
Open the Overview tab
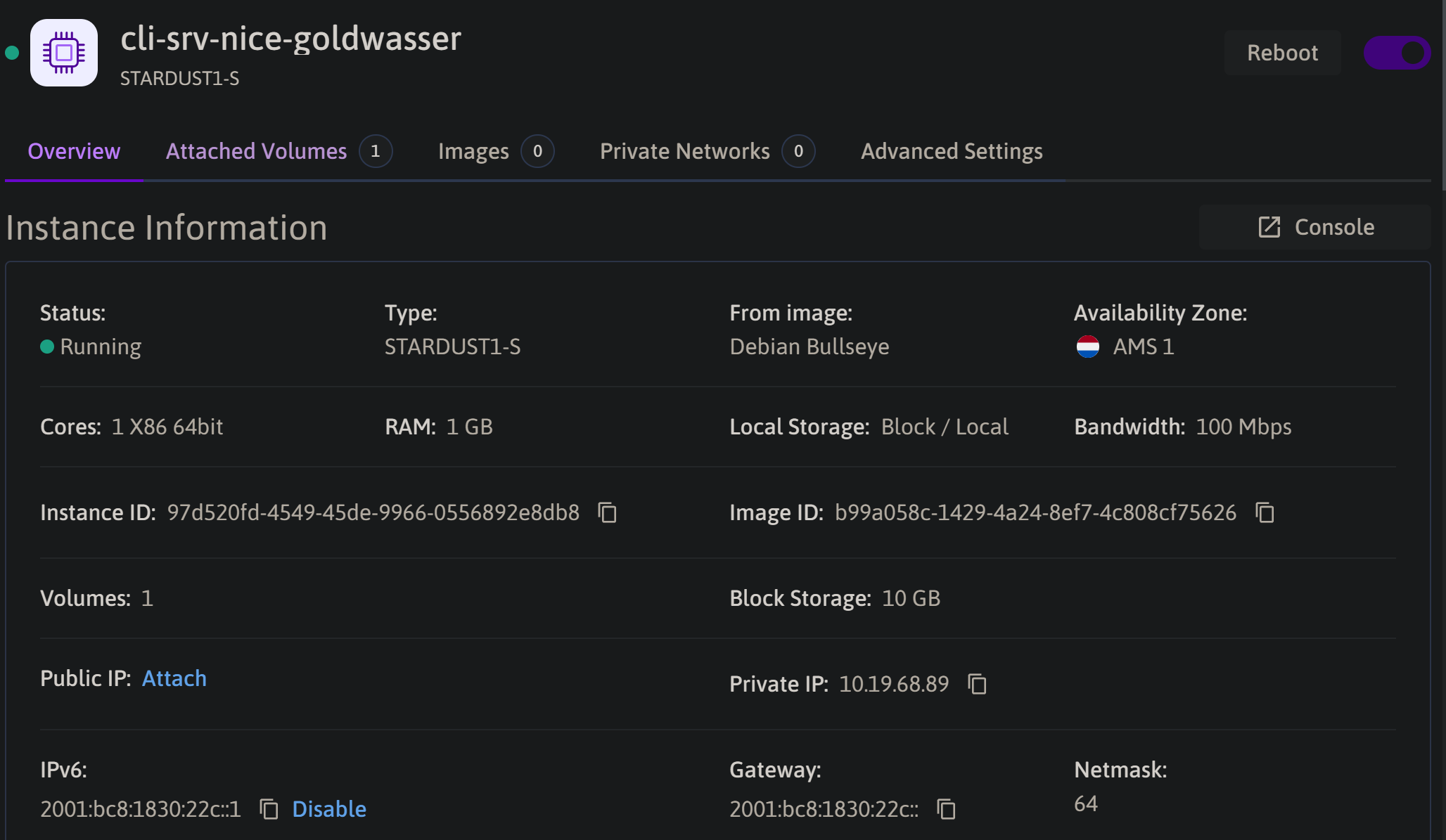point(74,151)
